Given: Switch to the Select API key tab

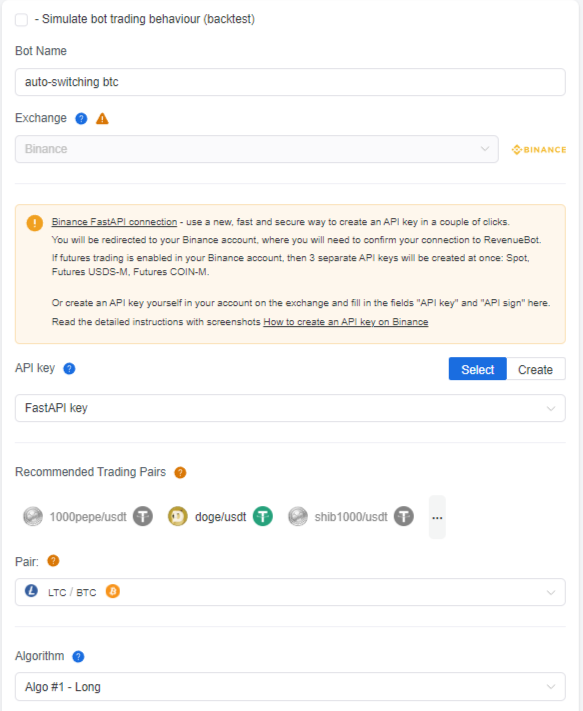Looking at the screenshot, I should (477, 369).
